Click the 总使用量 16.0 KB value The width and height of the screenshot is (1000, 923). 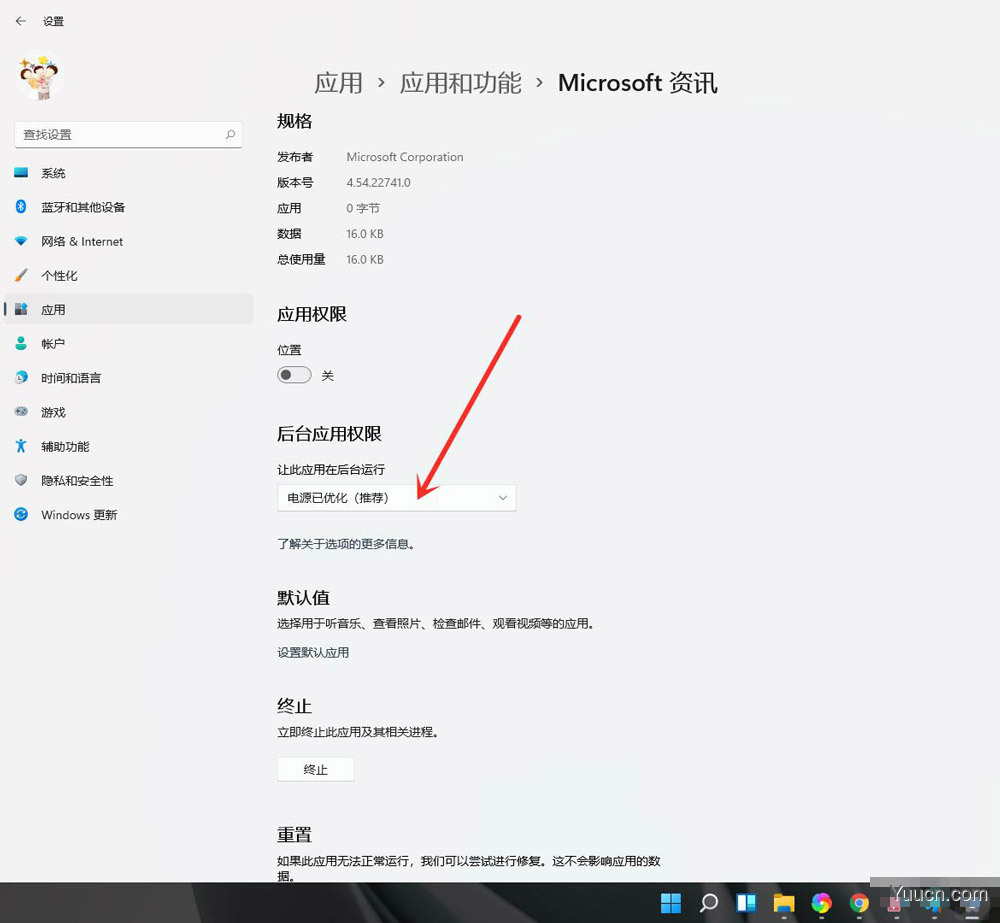click(x=365, y=260)
